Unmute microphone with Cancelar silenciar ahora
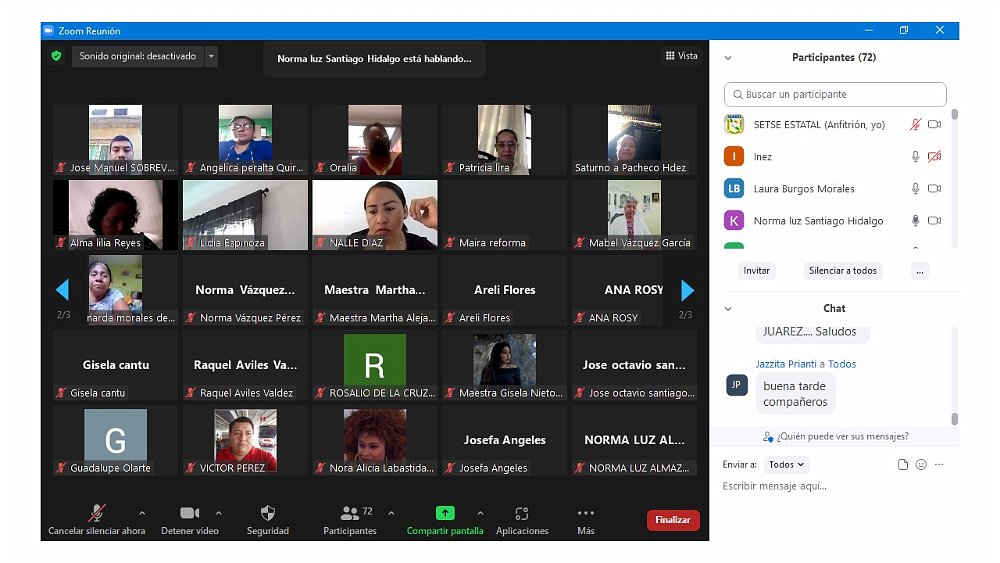Screen dimensions: 1000x563 tap(96, 514)
